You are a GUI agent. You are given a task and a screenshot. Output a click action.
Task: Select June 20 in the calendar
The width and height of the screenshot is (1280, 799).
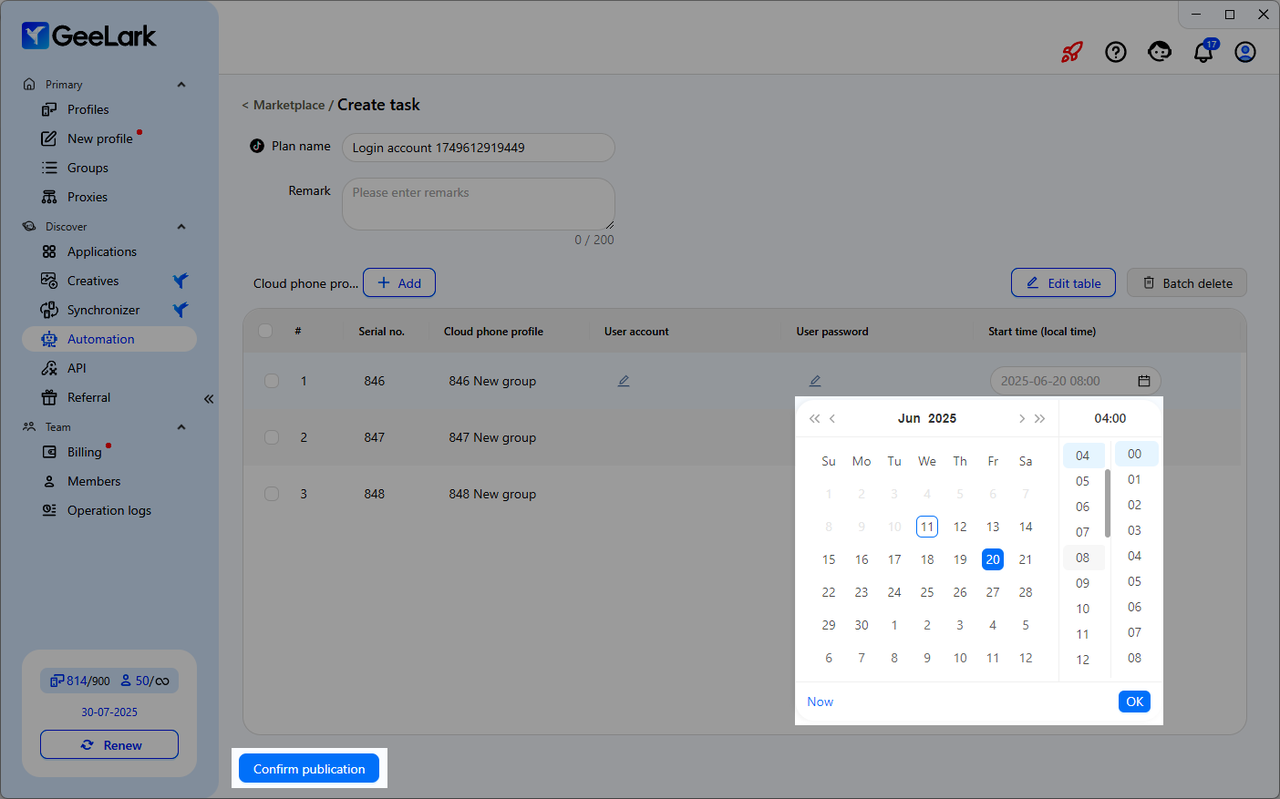point(992,560)
